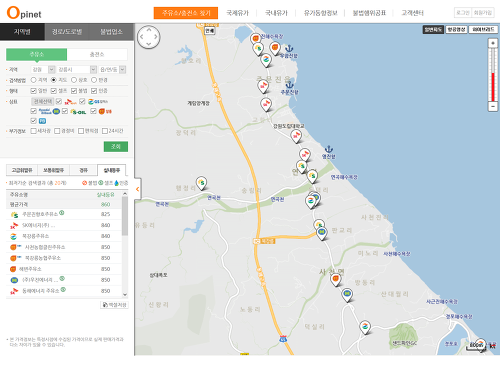Open the 강원 province dropdown
Viewport: 500px width, 367px height.
click(x=43, y=69)
